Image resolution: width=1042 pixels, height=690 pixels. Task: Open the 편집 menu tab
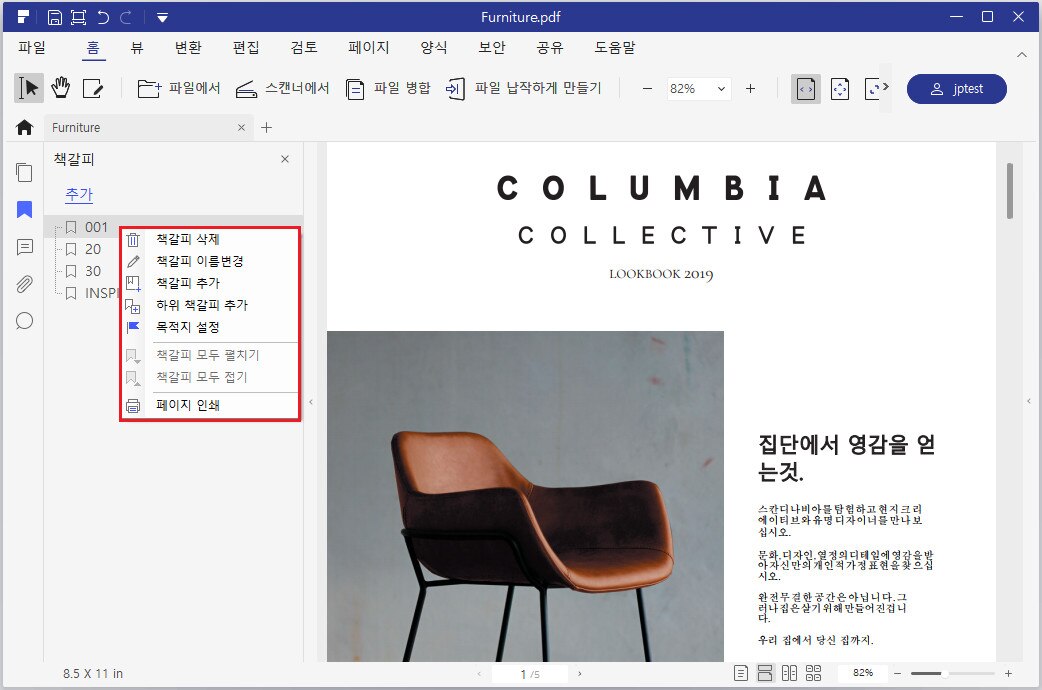point(246,48)
